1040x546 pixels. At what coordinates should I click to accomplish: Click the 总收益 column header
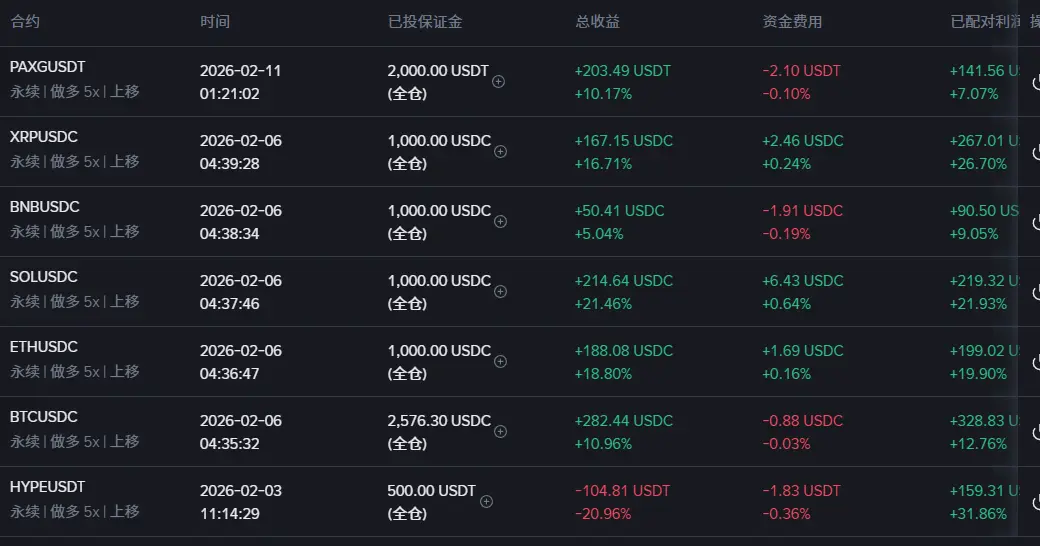pyautogui.click(x=597, y=21)
